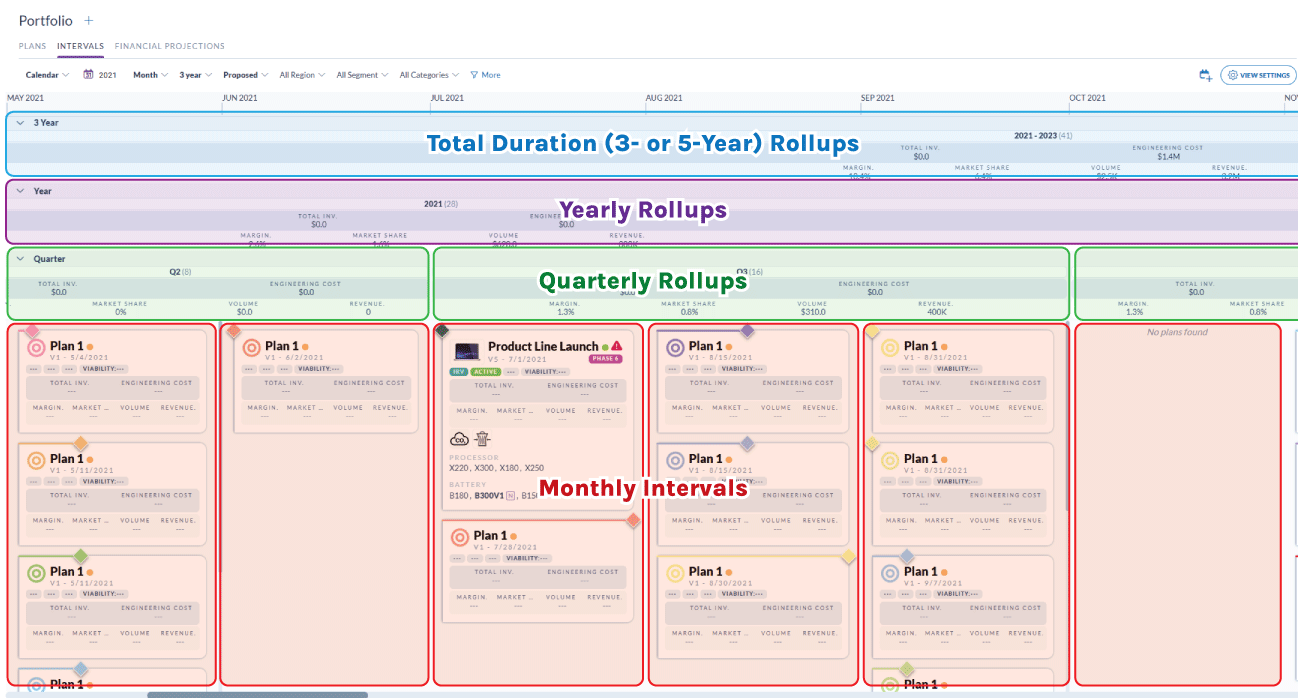
Task: Click the JUN 2021 timeline header
Action: point(240,98)
